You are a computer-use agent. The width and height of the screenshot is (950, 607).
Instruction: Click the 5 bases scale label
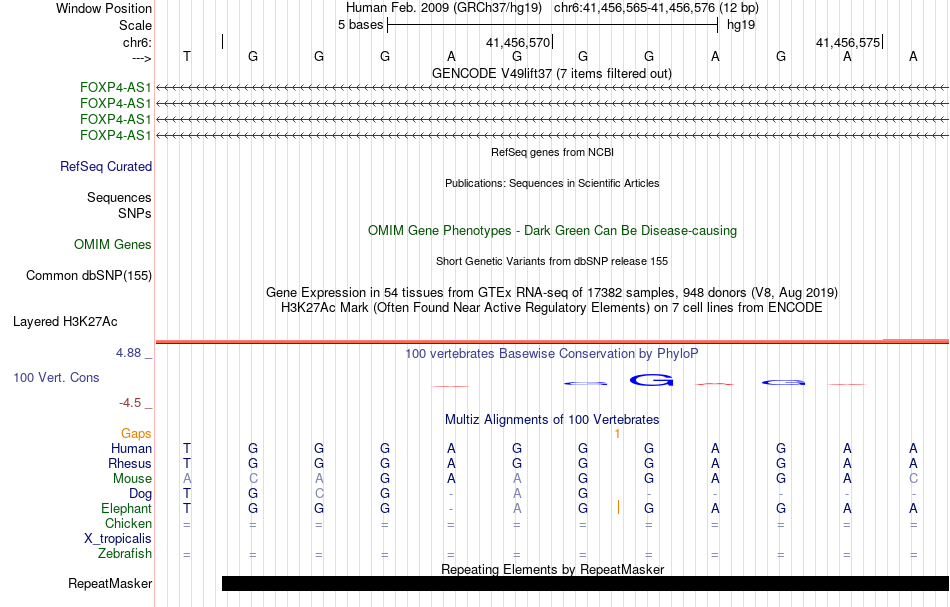pos(360,25)
